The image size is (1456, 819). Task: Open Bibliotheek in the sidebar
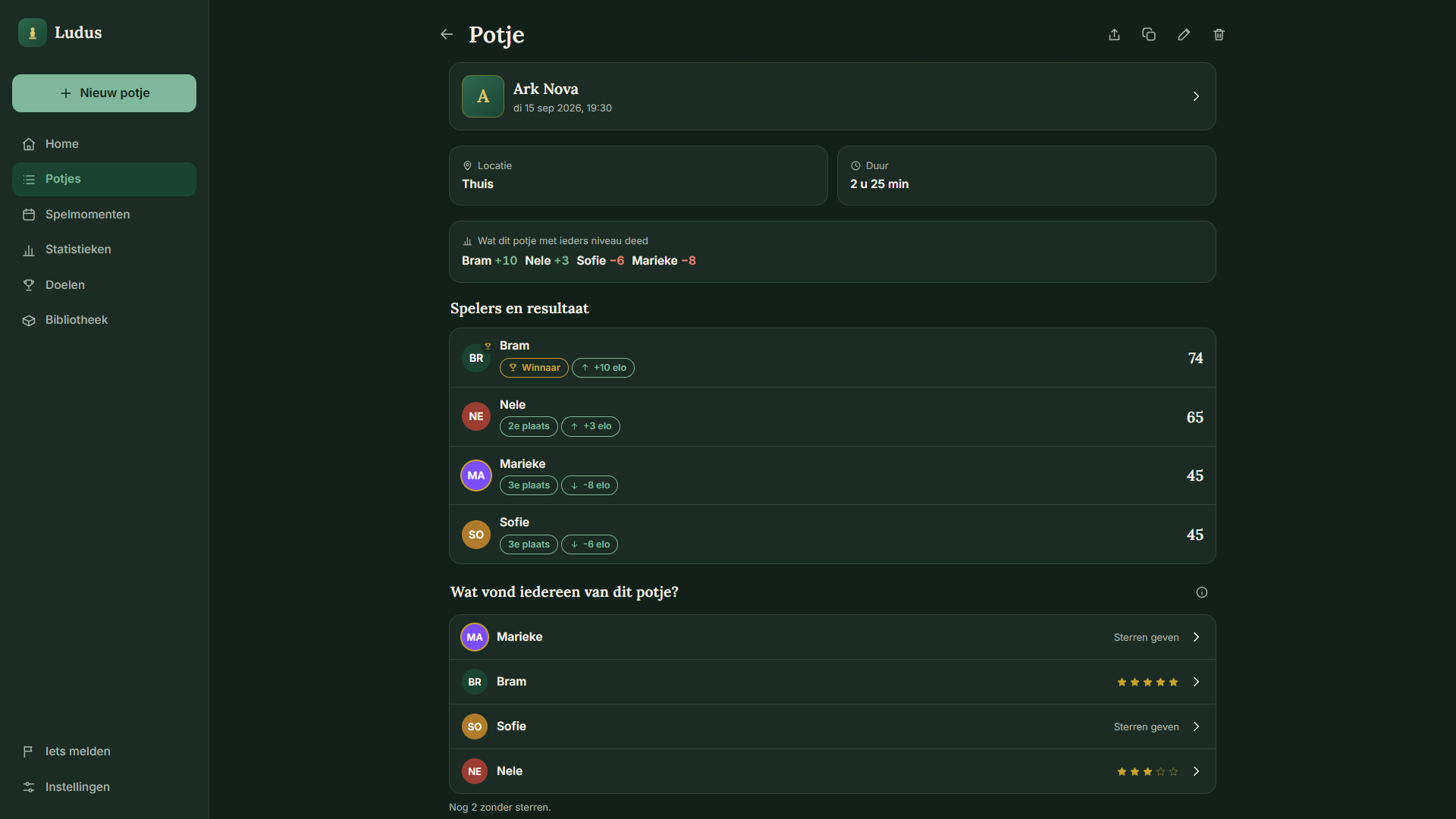pos(104,320)
